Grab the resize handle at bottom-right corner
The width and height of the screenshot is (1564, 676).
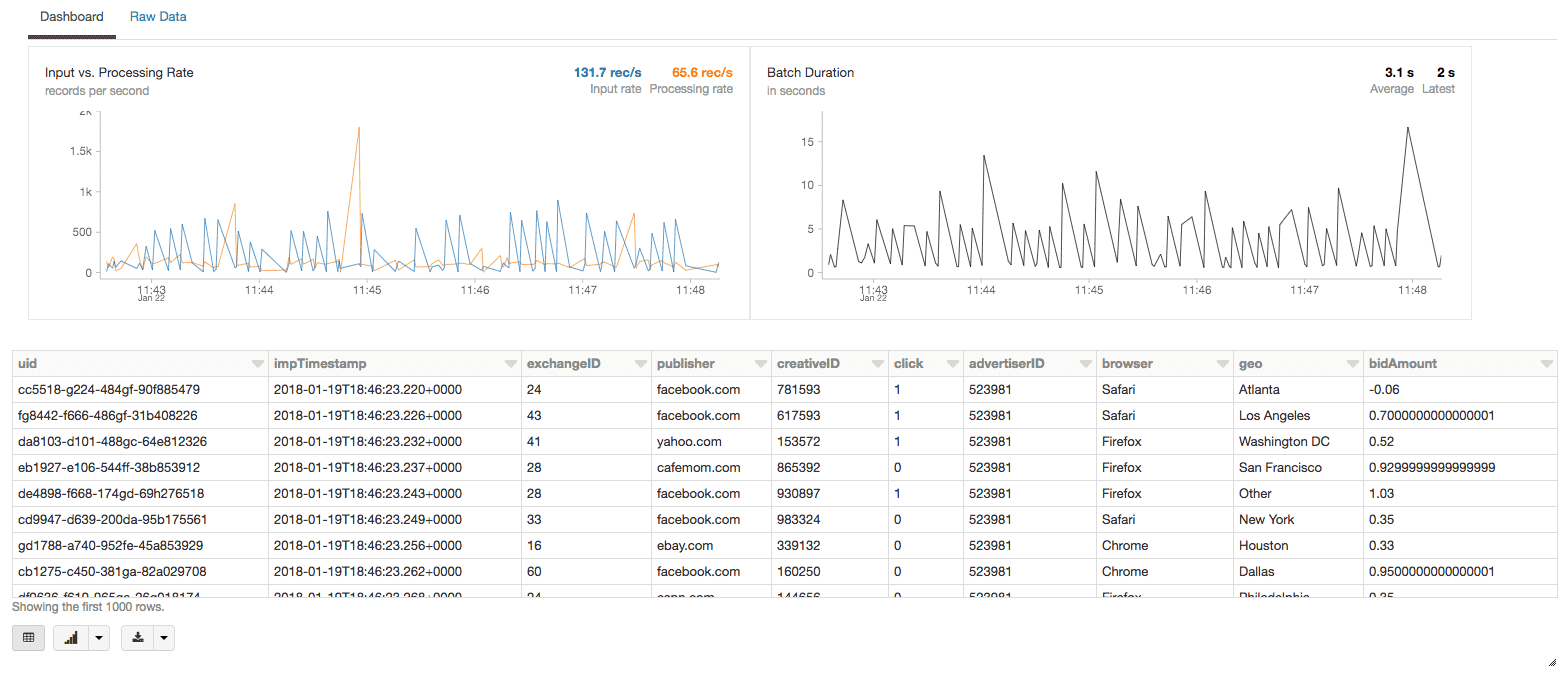click(x=1551, y=662)
